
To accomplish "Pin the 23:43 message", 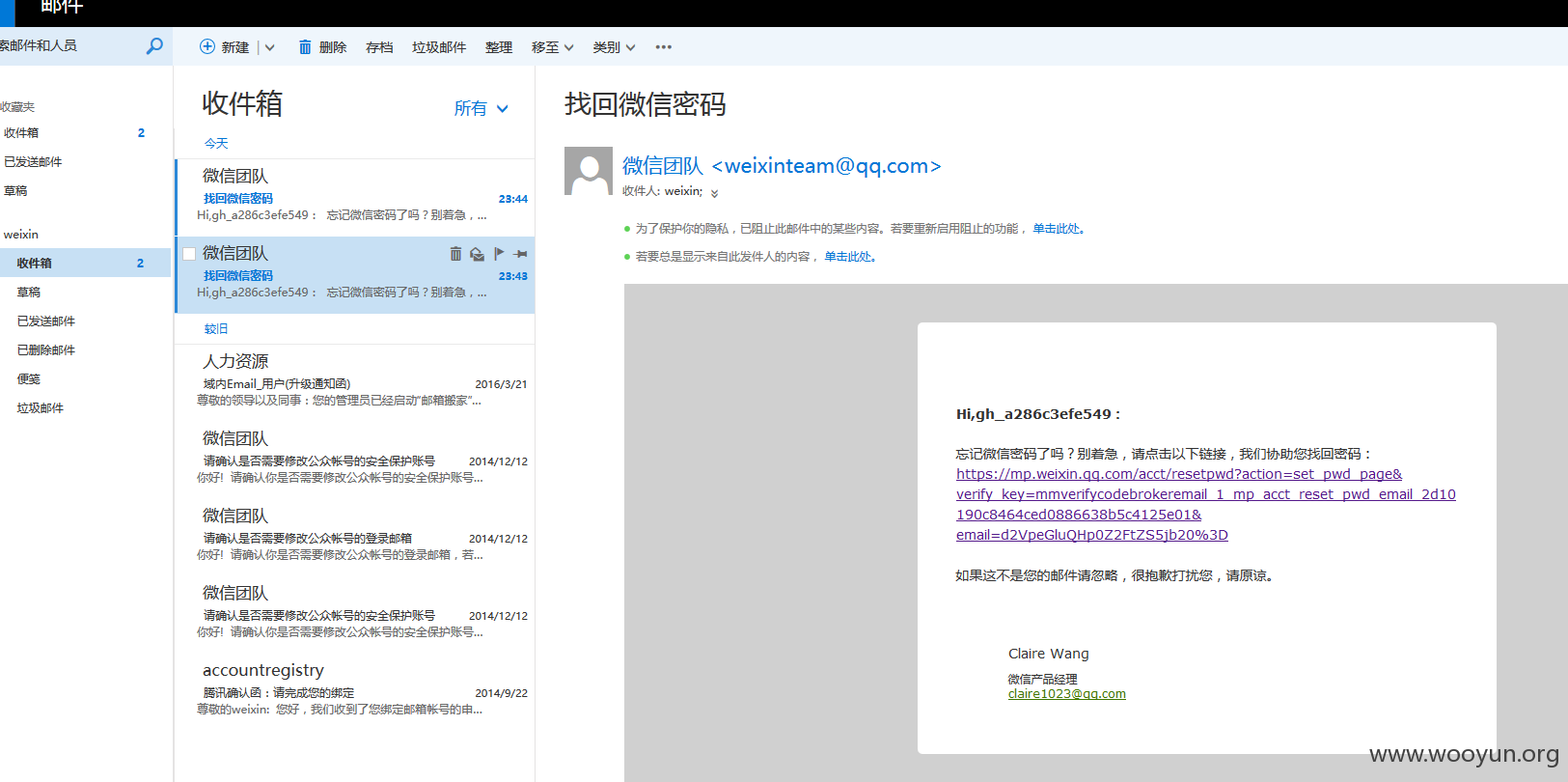I will tap(521, 254).
